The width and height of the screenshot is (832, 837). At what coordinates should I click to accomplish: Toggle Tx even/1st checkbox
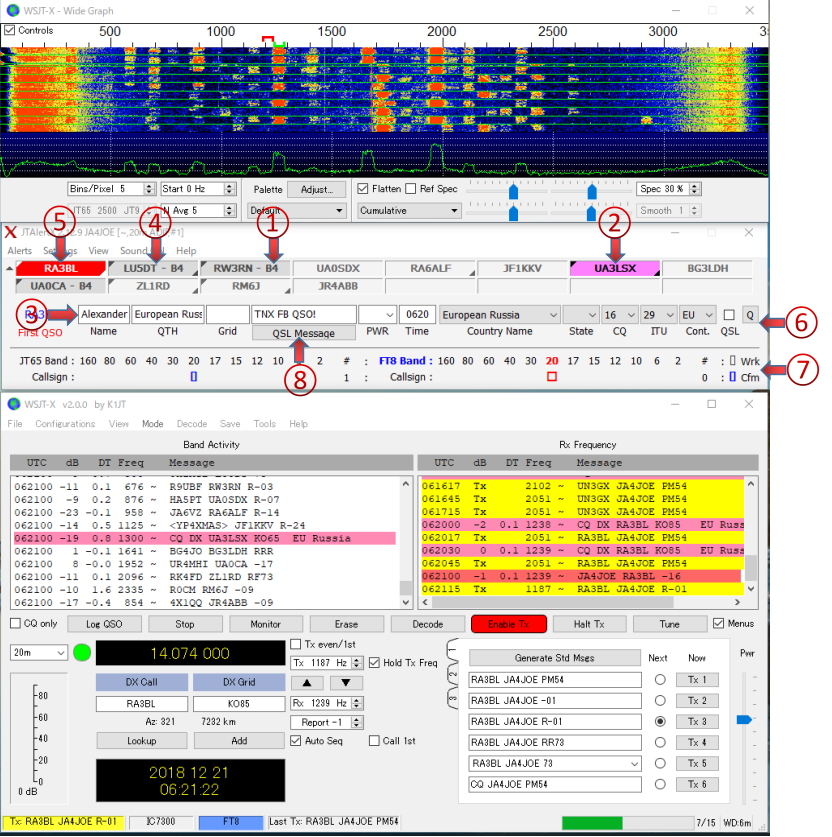click(x=296, y=644)
